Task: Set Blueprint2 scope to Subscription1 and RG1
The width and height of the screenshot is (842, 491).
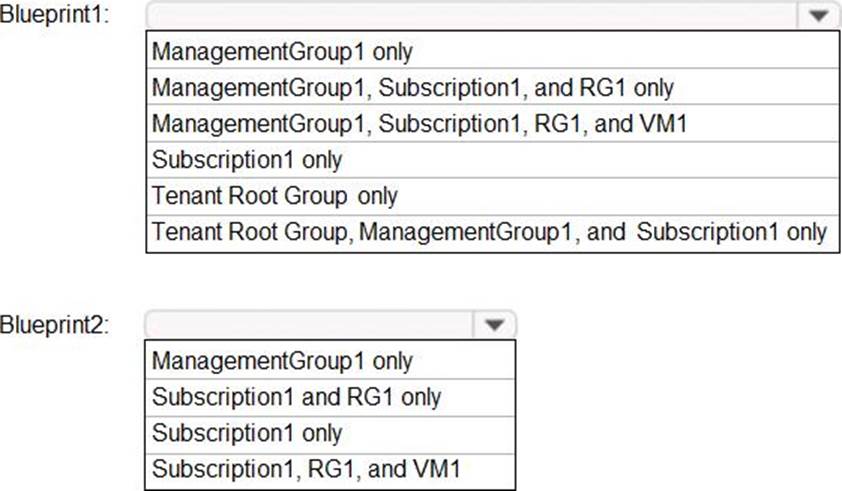Action: tap(296, 397)
